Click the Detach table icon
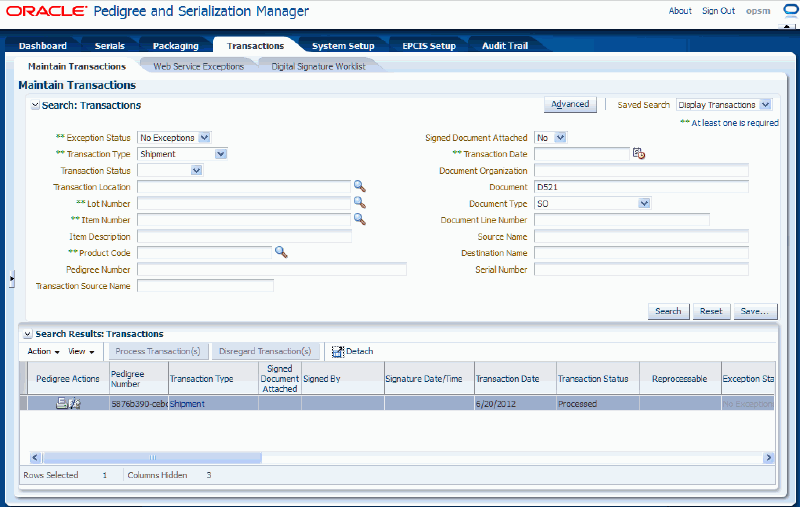 (338, 351)
